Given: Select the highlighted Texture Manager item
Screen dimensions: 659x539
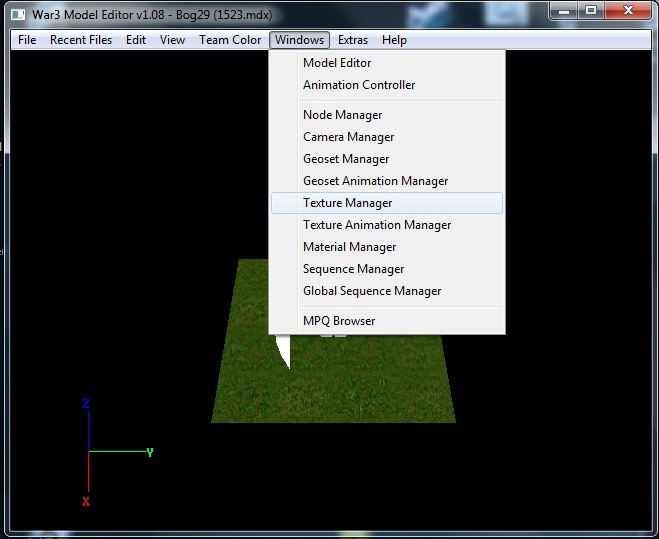Looking at the screenshot, I should [387, 203].
